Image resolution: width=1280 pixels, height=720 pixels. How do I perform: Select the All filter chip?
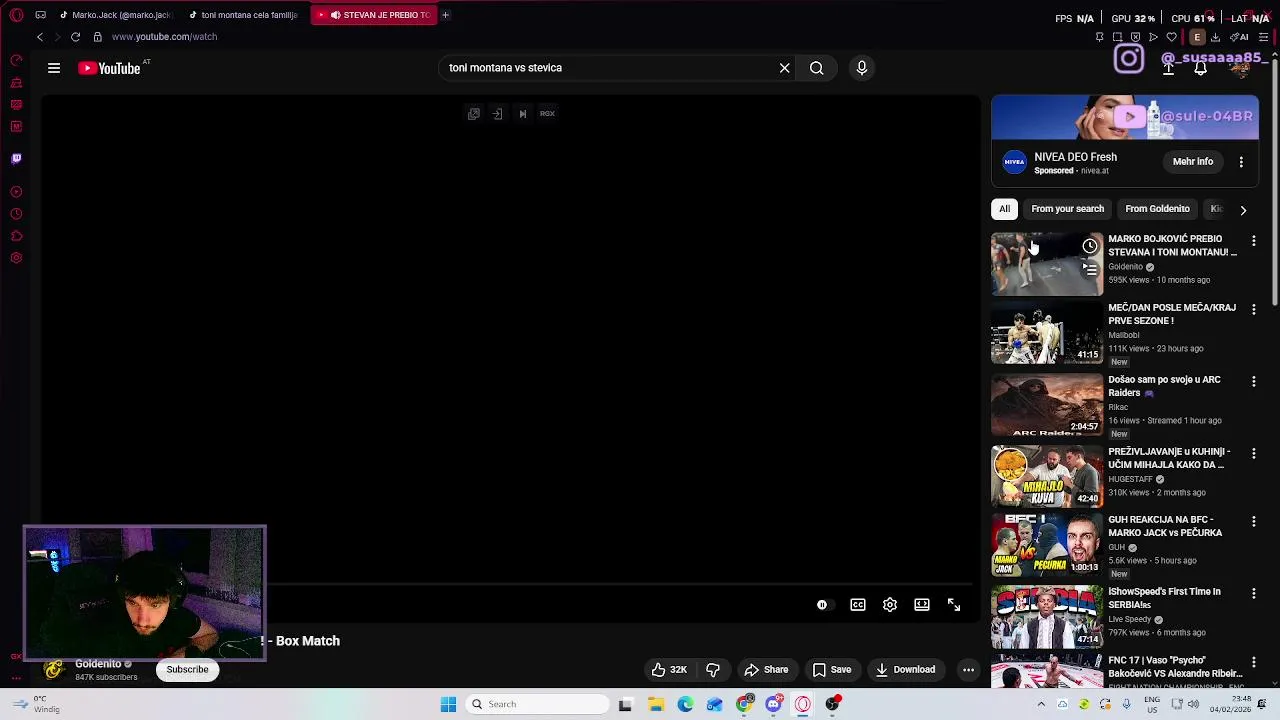pyautogui.click(x=1004, y=209)
